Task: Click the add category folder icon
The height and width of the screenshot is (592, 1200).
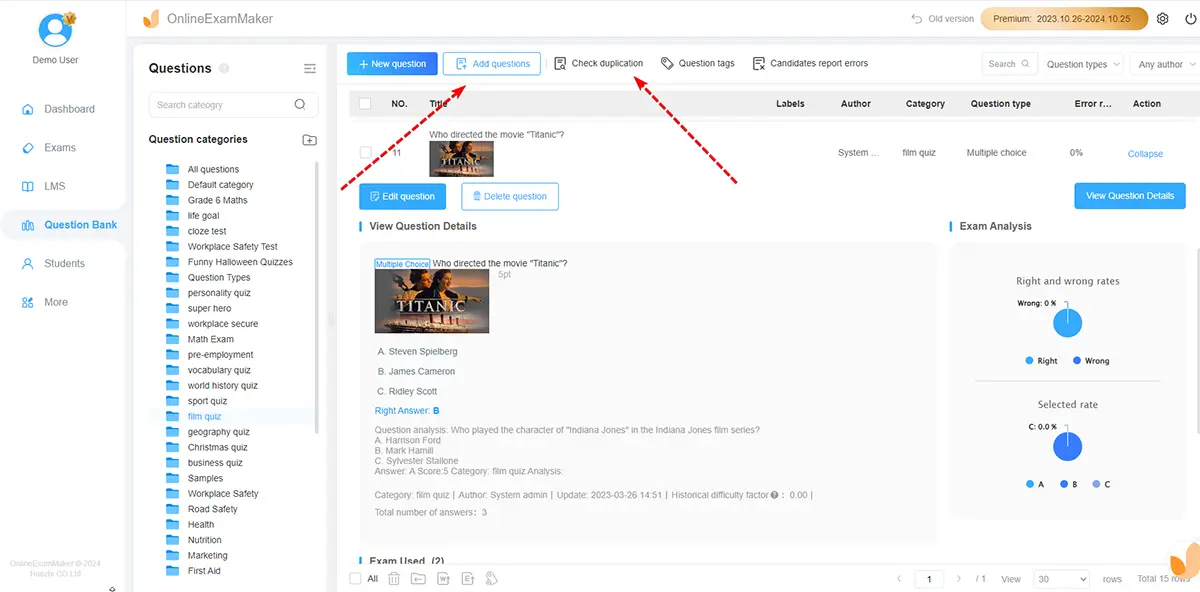Action: (x=309, y=140)
